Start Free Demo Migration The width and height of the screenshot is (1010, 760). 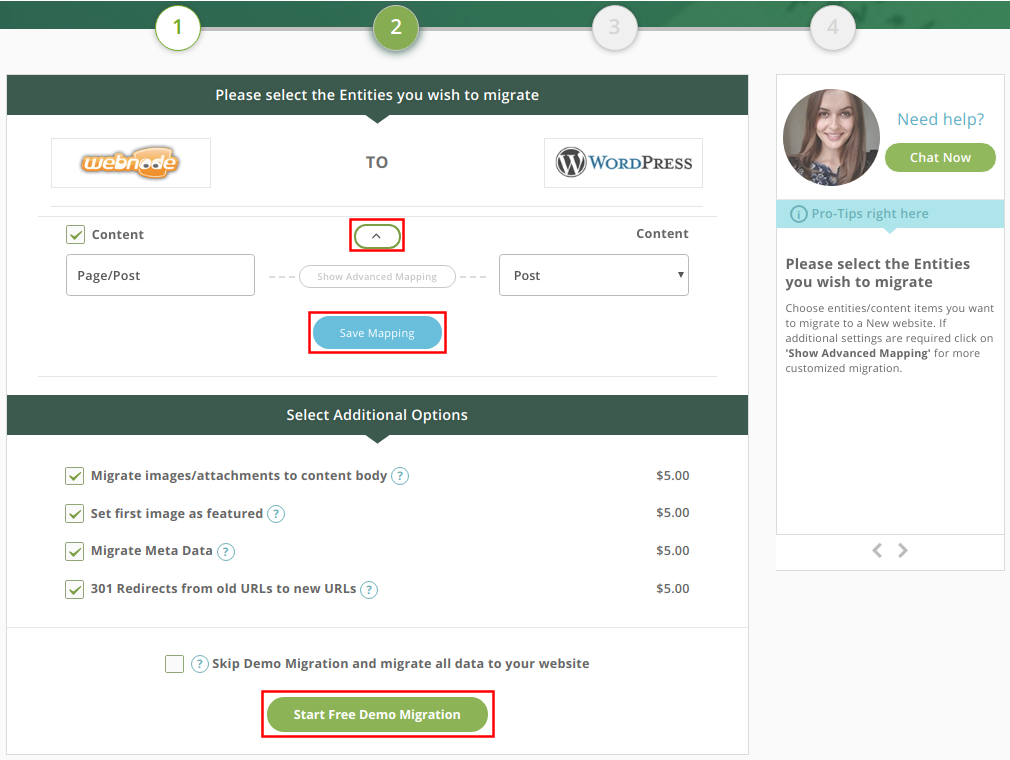[377, 714]
